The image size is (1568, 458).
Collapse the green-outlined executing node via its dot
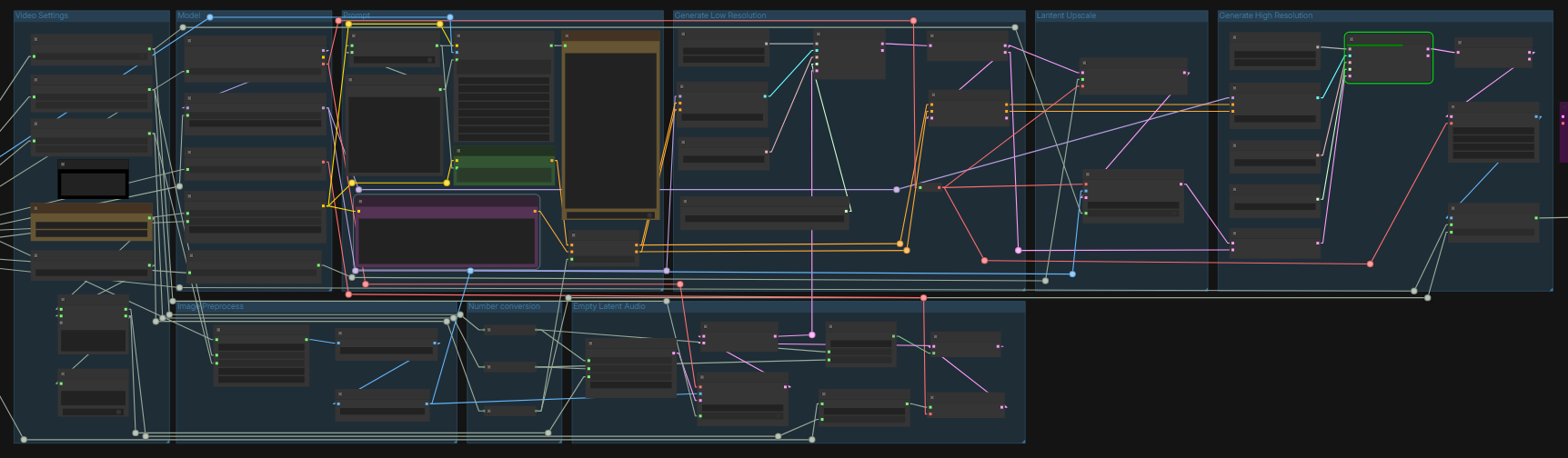coord(1352,39)
